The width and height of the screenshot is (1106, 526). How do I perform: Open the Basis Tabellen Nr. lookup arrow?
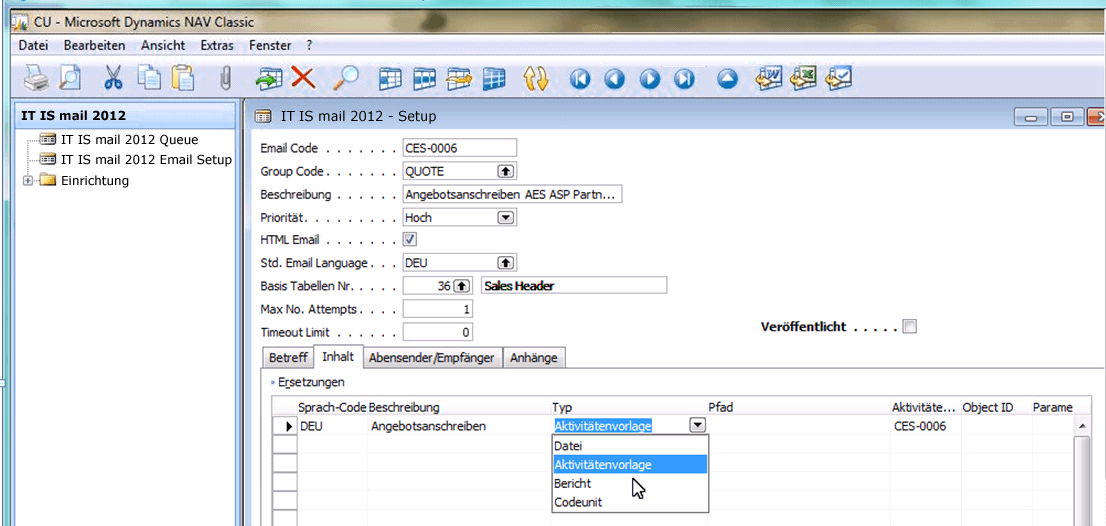tap(461, 286)
